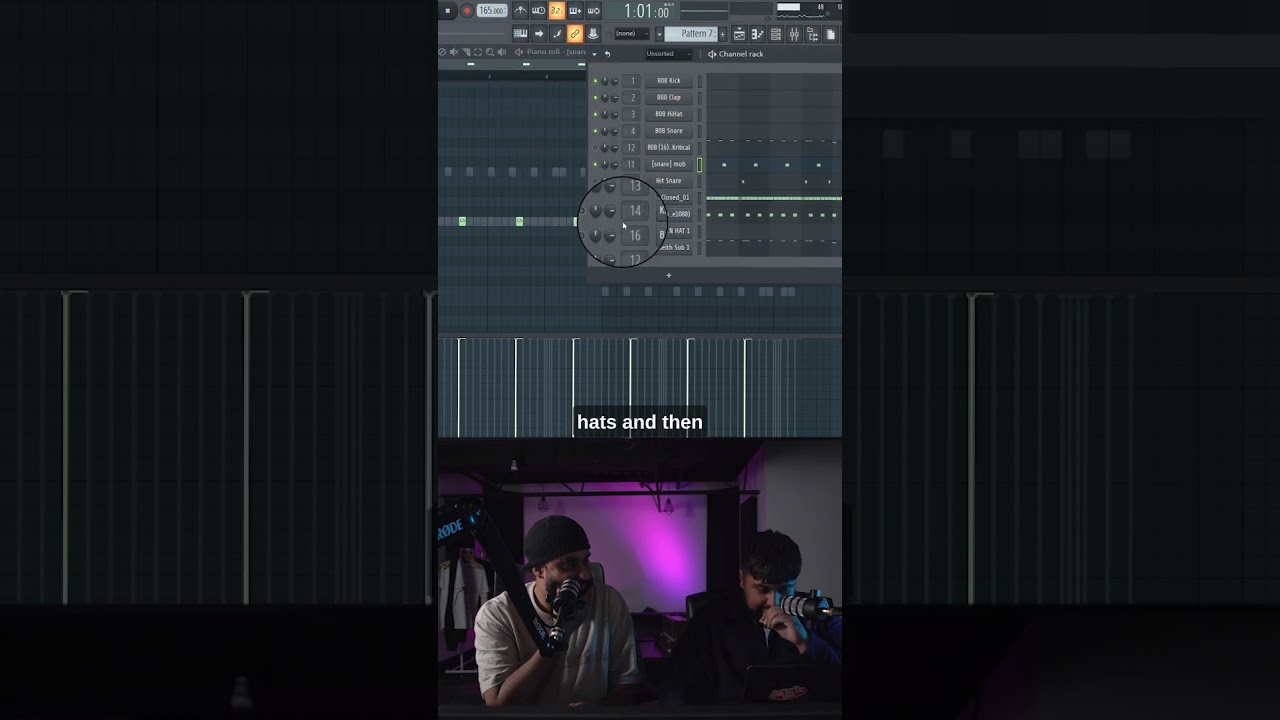
Task: Click the red record button
Action: tap(466, 11)
